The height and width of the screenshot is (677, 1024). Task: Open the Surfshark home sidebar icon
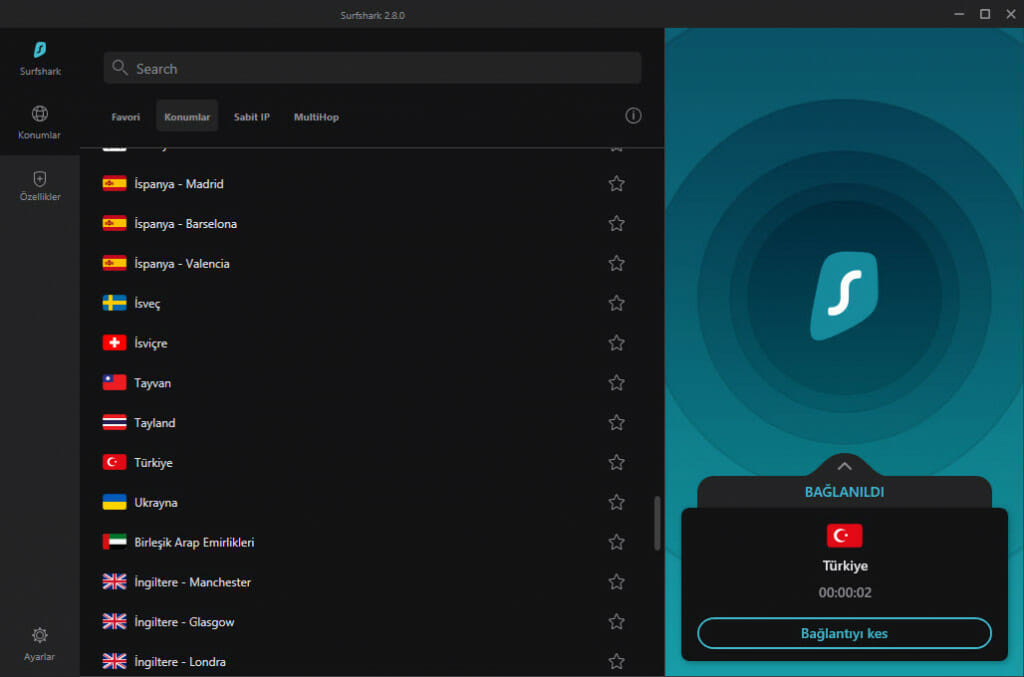click(x=40, y=50)
